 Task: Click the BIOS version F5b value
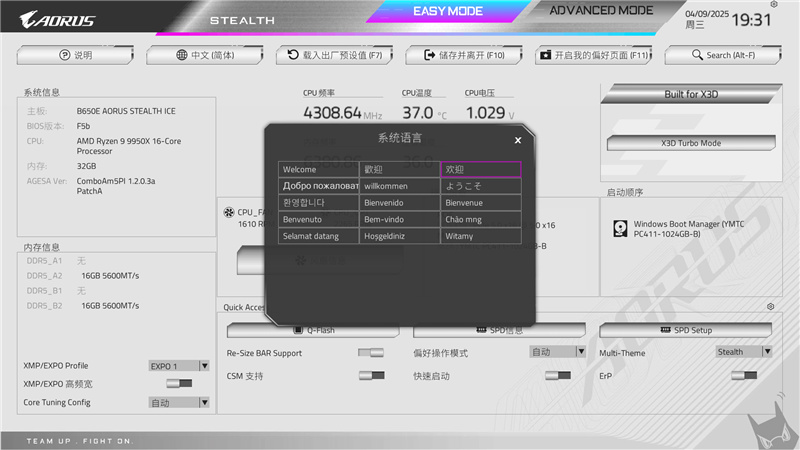[x=83, y=126]
